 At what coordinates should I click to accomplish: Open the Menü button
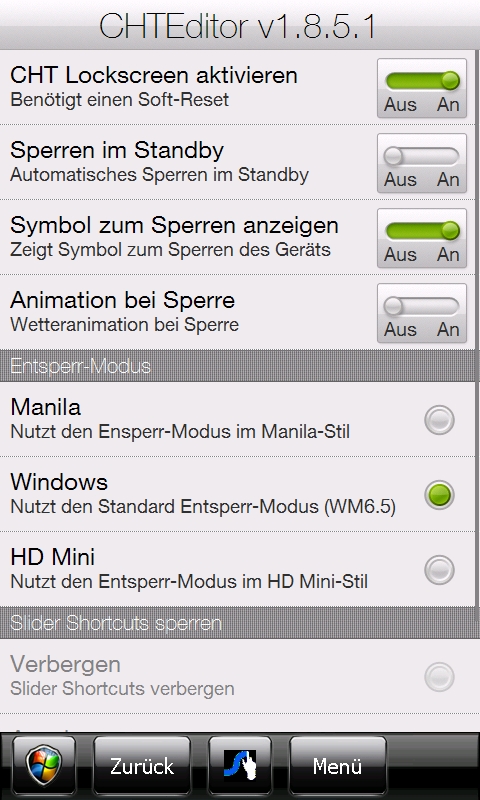point(338,765)
